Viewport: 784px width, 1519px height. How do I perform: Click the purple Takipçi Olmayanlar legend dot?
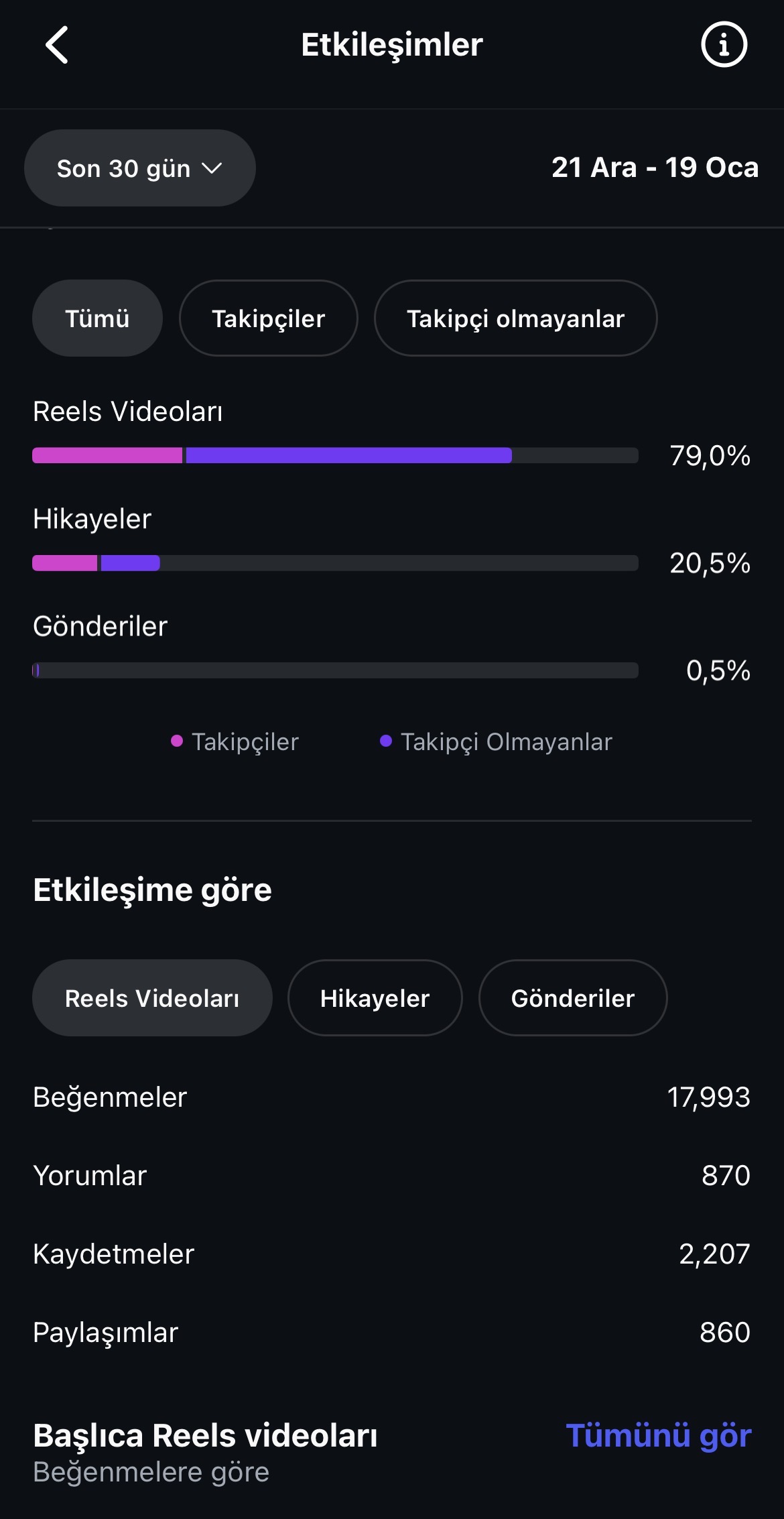coord(386,741)
